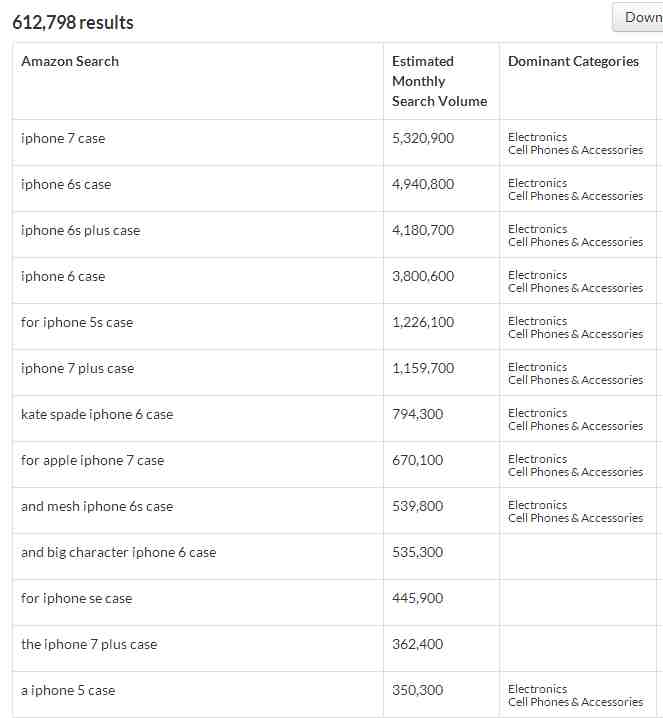Select "iphone 7 plus case" keyword

78,368
